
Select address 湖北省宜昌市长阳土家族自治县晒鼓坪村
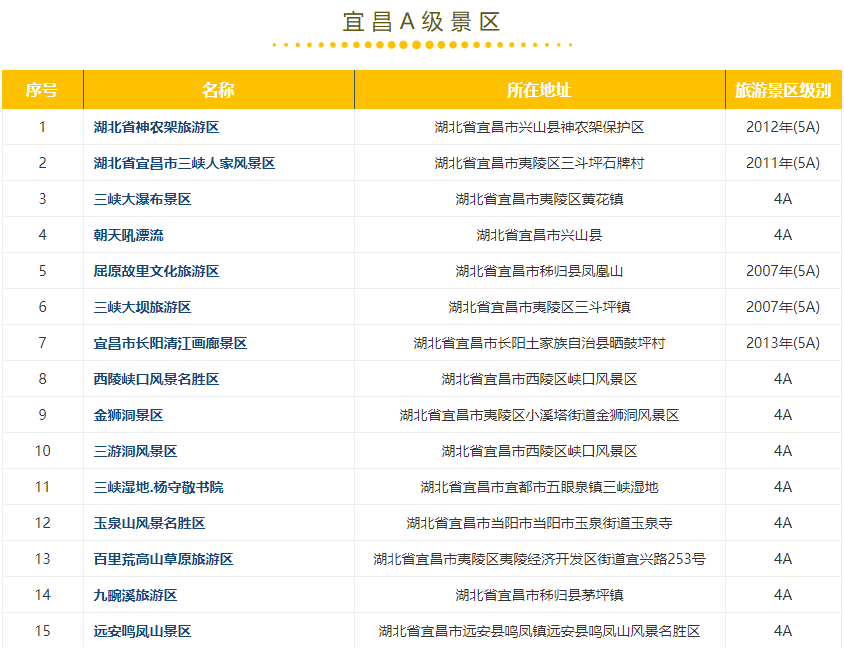coord(539,343)
